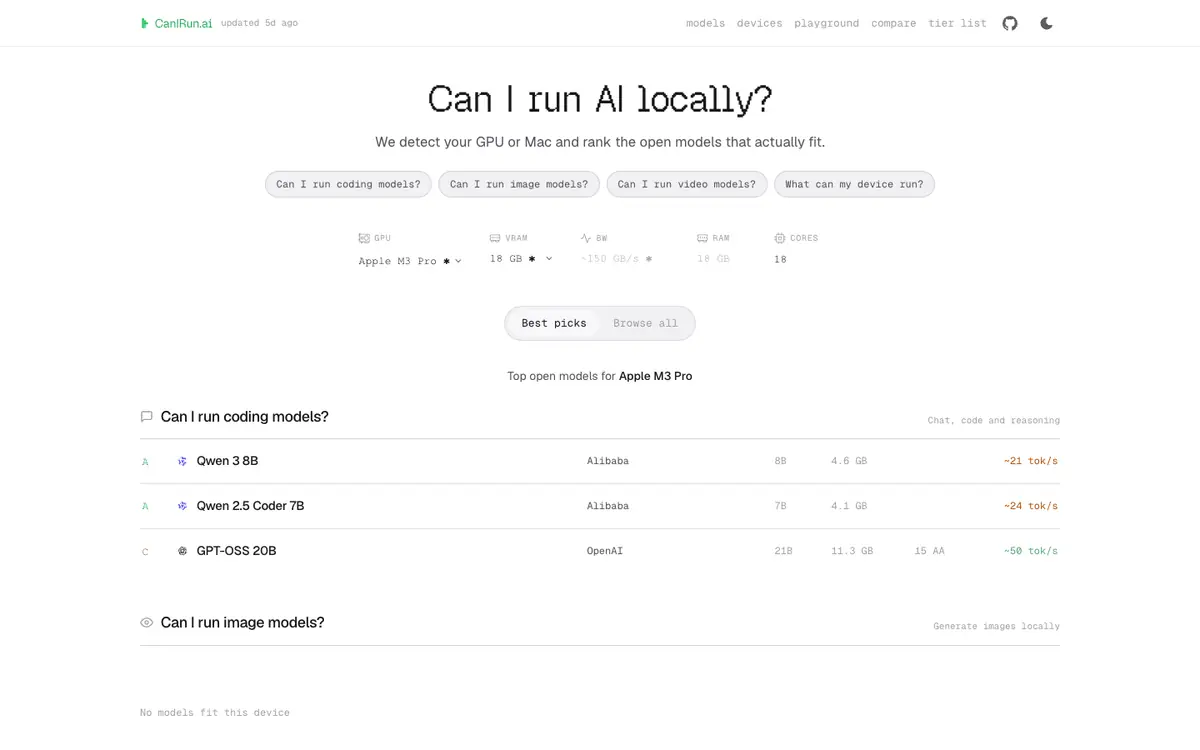
Task: Click the OpenAI vendor label
Action: click(605, 551)
